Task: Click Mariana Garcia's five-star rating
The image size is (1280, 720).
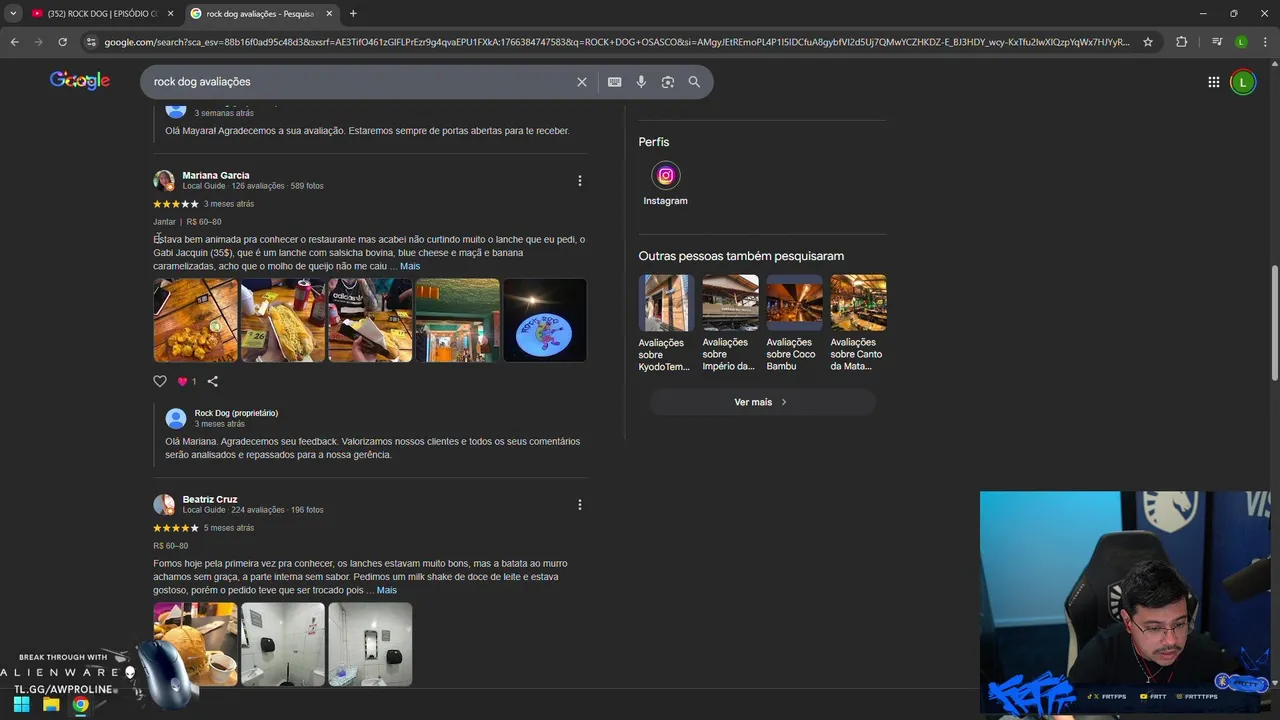Action: 176,204
